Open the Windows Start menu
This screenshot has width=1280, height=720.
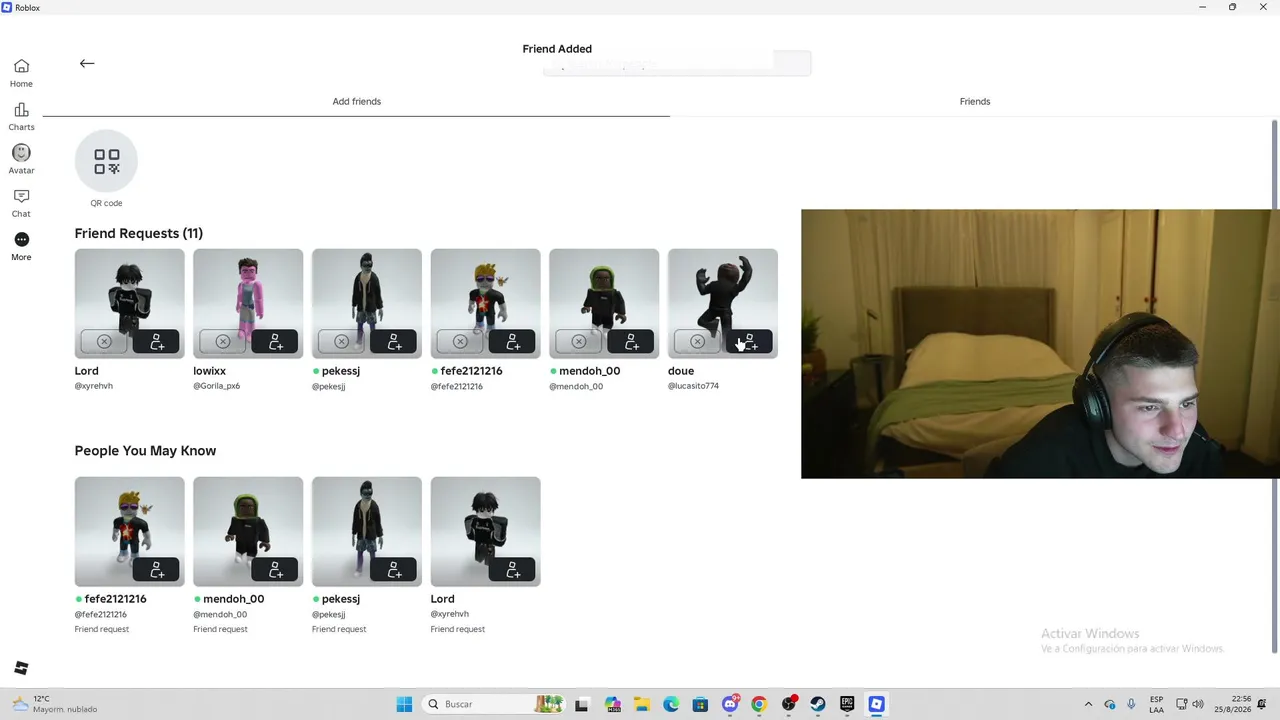coord(404,704)
